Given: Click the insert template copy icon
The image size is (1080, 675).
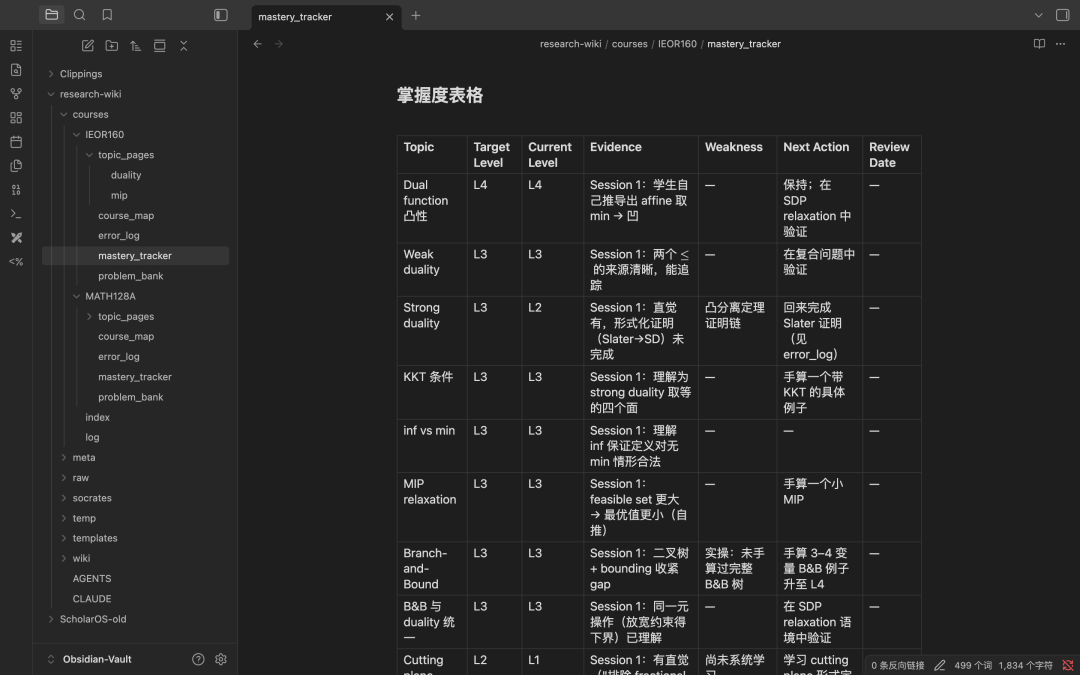Looking at the screenshot, I should (x=16, y=166).
